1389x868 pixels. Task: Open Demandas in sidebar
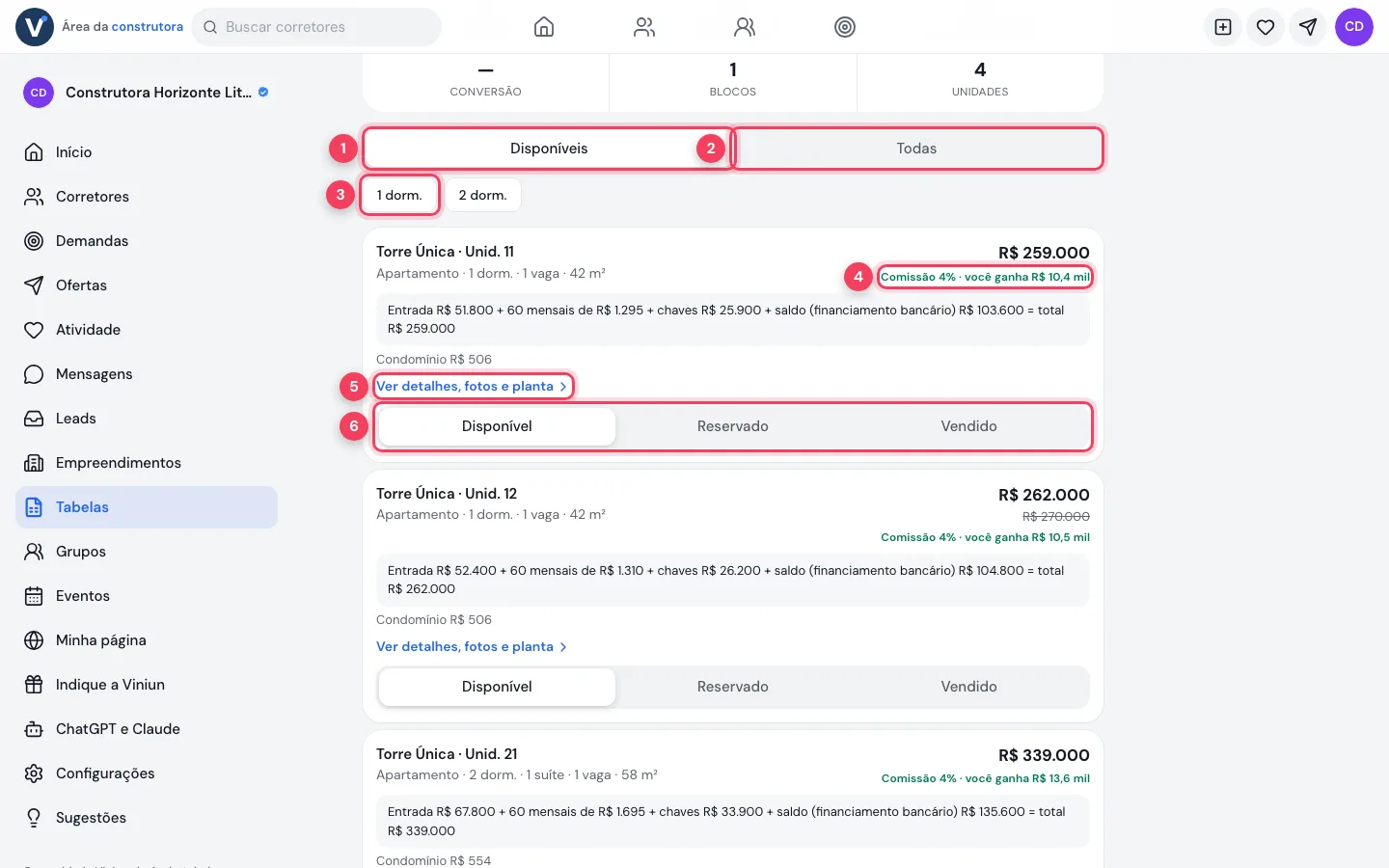[x=147, y=241]
